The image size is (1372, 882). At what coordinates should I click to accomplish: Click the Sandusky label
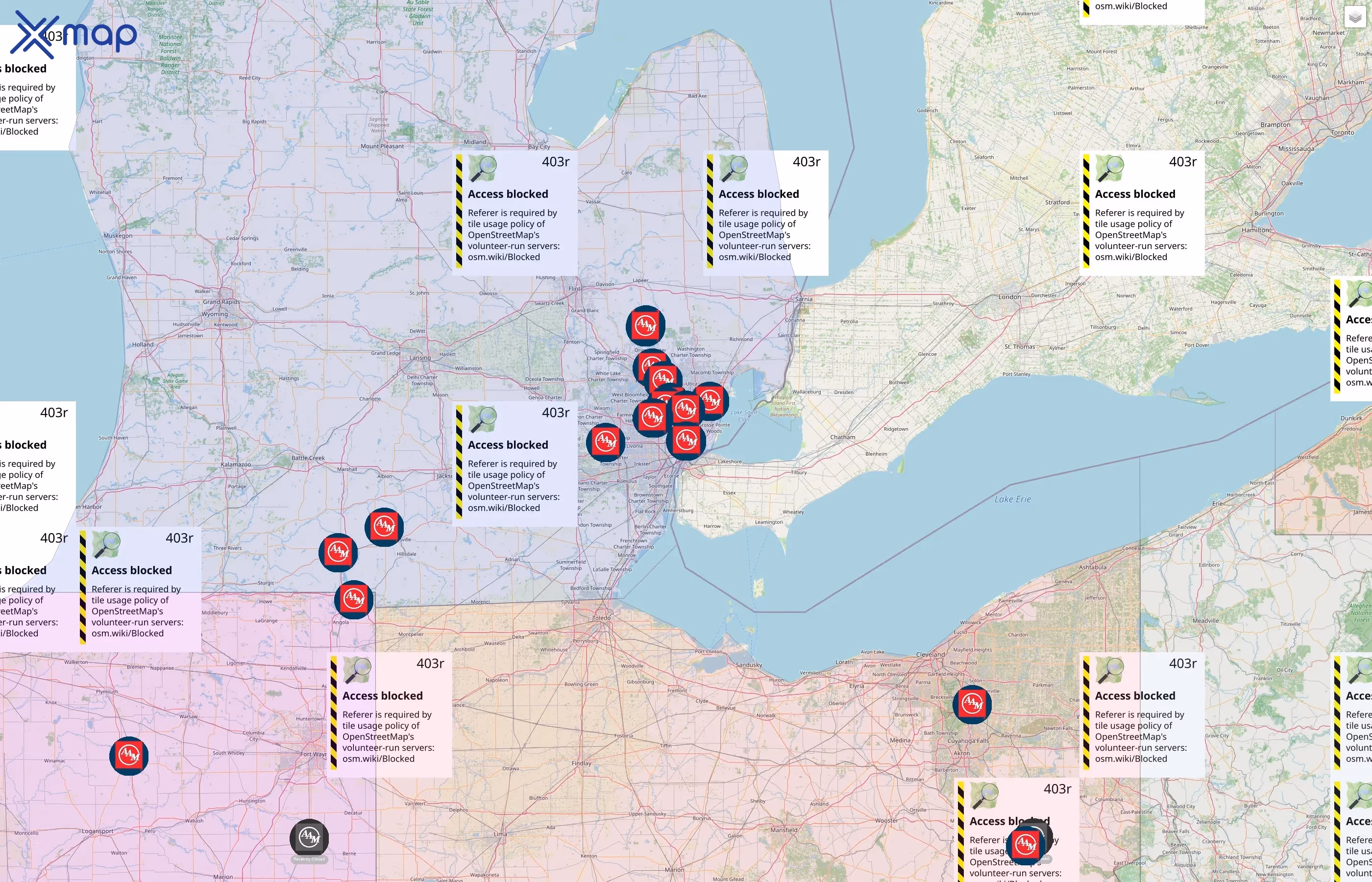click(749, 665)
